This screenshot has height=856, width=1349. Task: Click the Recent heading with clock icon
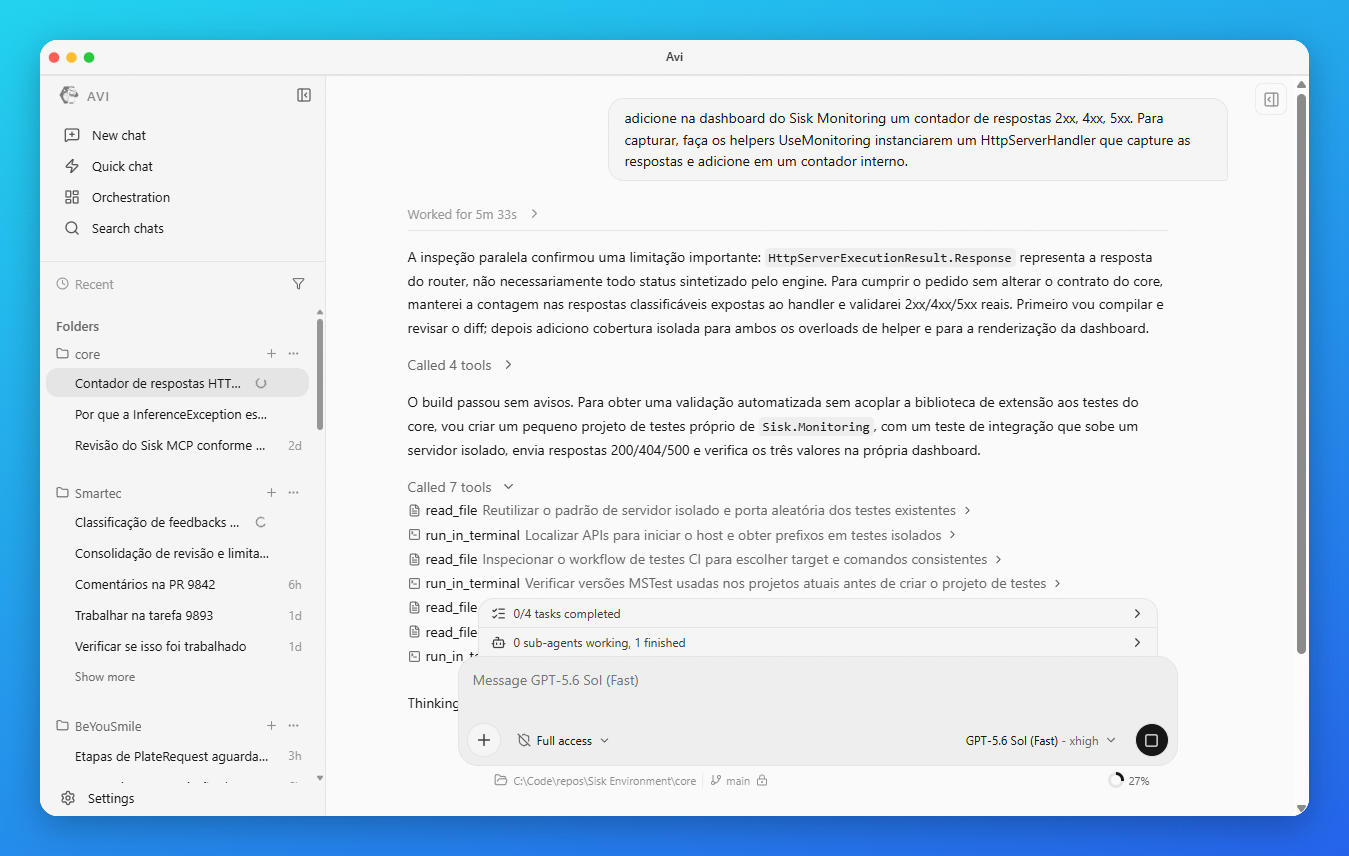(x=86, y=284)
